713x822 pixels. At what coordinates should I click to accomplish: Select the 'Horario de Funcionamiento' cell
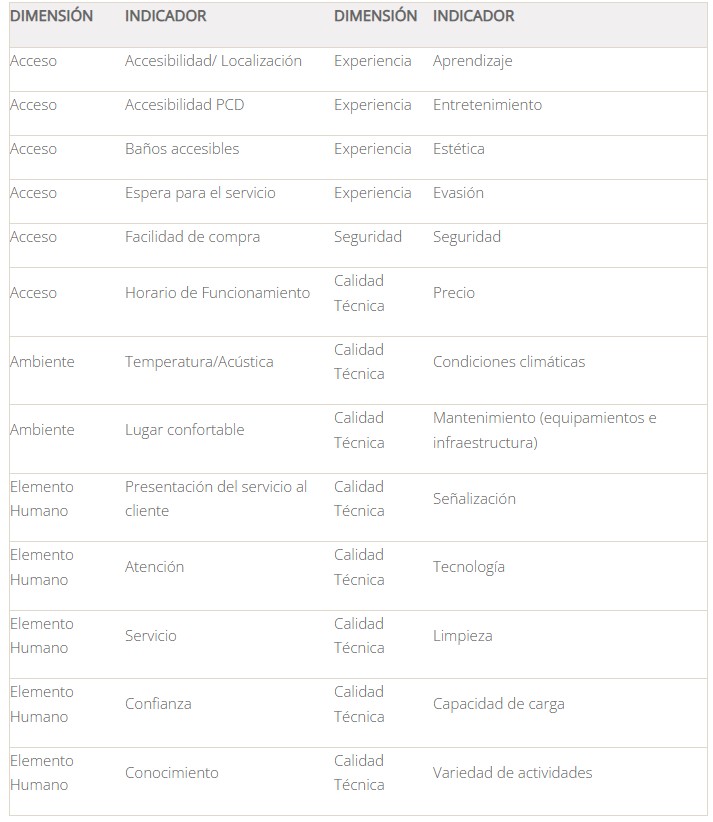(x=217, y=293)
